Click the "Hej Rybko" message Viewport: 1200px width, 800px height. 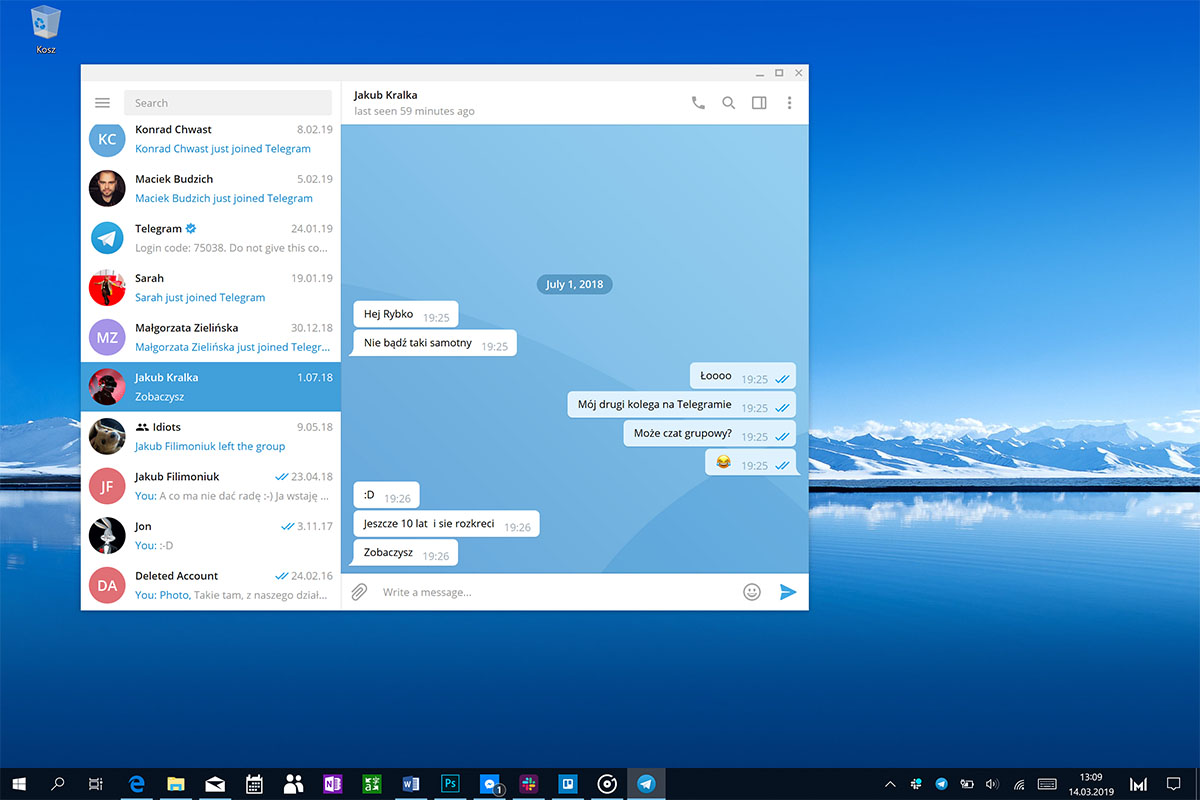pyautogui.click(x=406, y=314)
